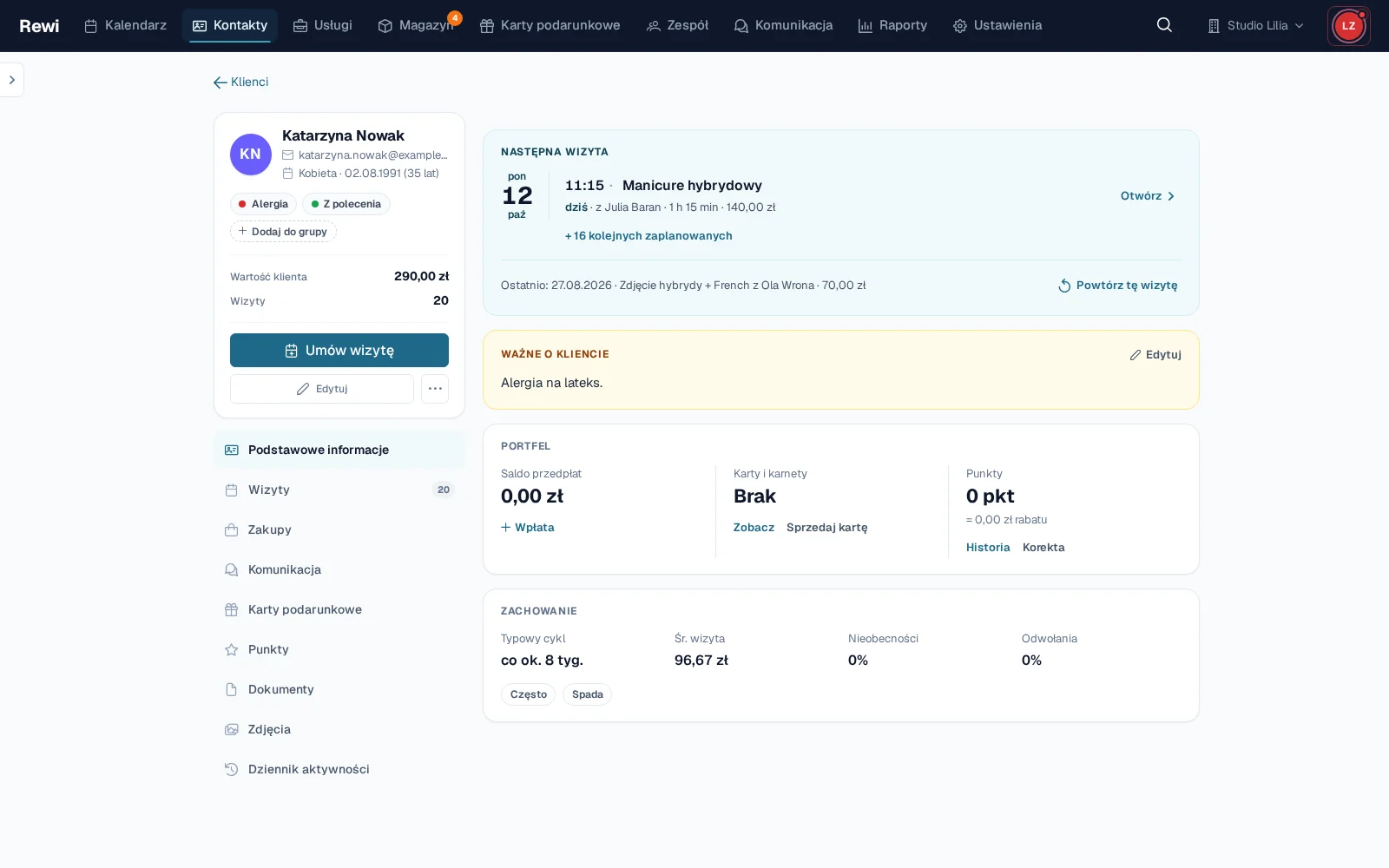The height and width of the screenshot is (868, 1389).
Task: Click Dodaj do grupy chip
Action: 283,232
